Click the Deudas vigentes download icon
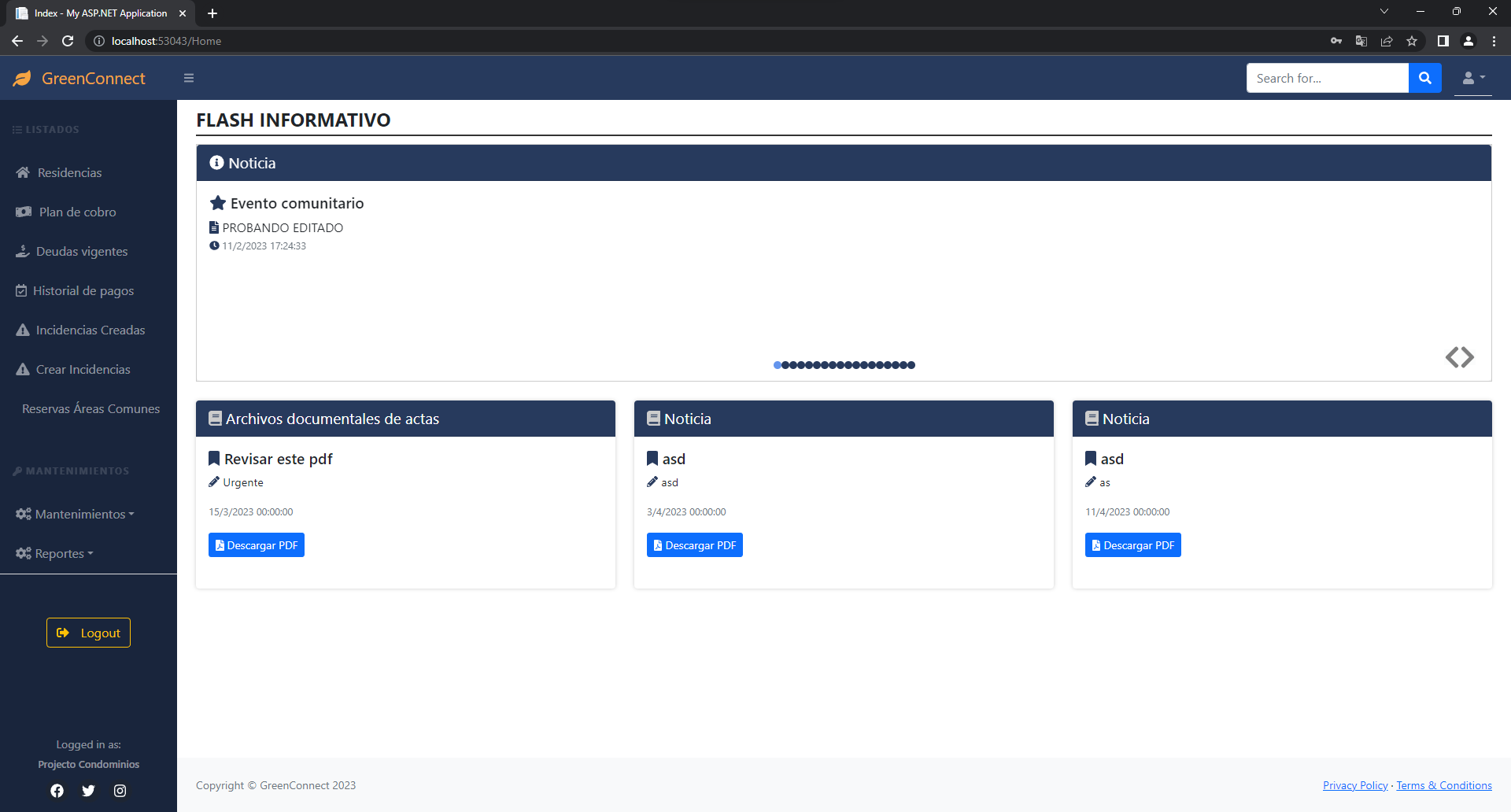Image resolution: width=1511 pixels, height=812 pixels. pos(22,250)
